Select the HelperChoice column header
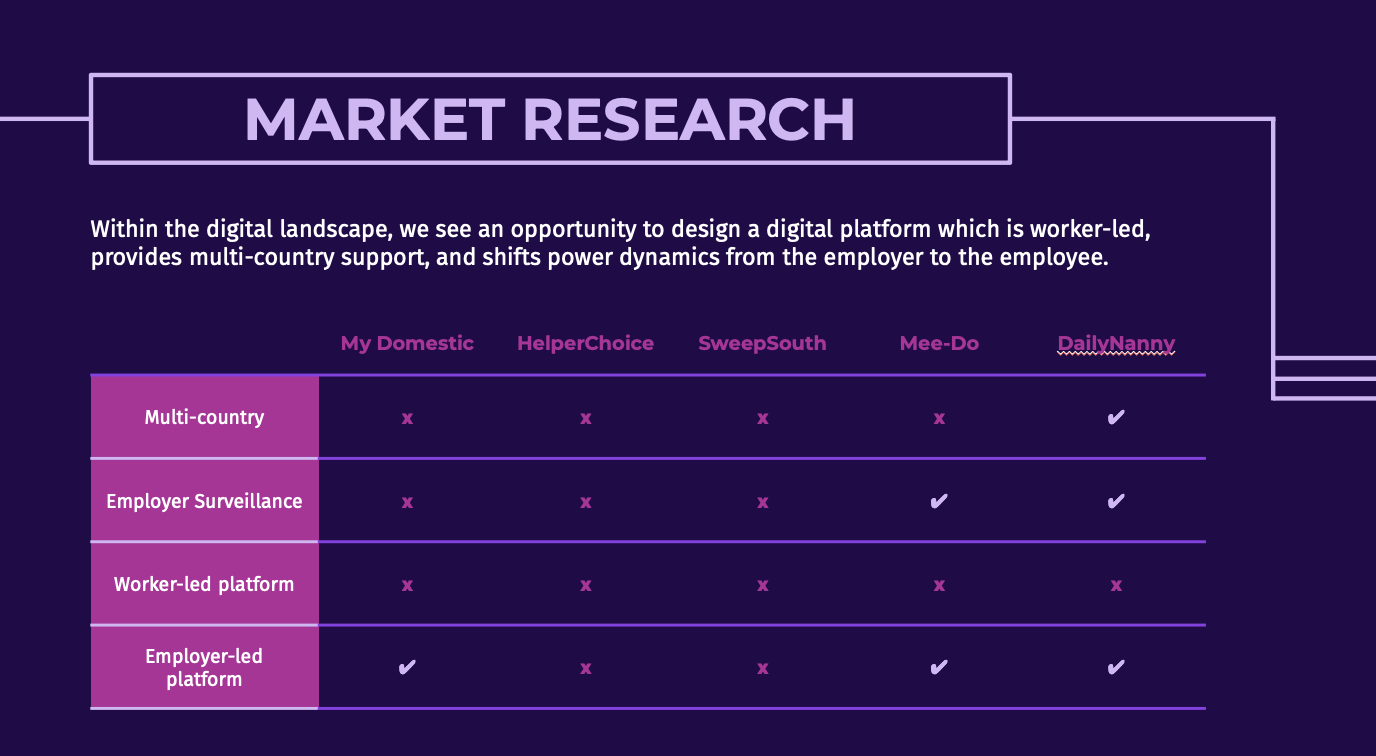This screenshot has height=756, width=1376. tap(585, 343)
